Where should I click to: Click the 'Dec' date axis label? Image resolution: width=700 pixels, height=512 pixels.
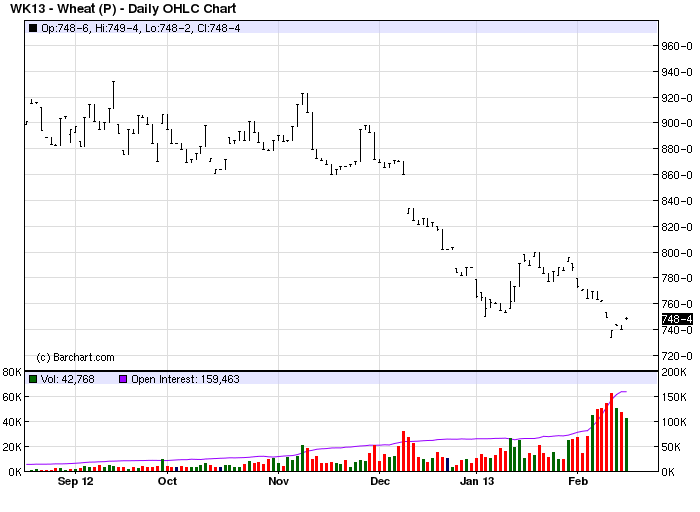[x=380, y=481]
